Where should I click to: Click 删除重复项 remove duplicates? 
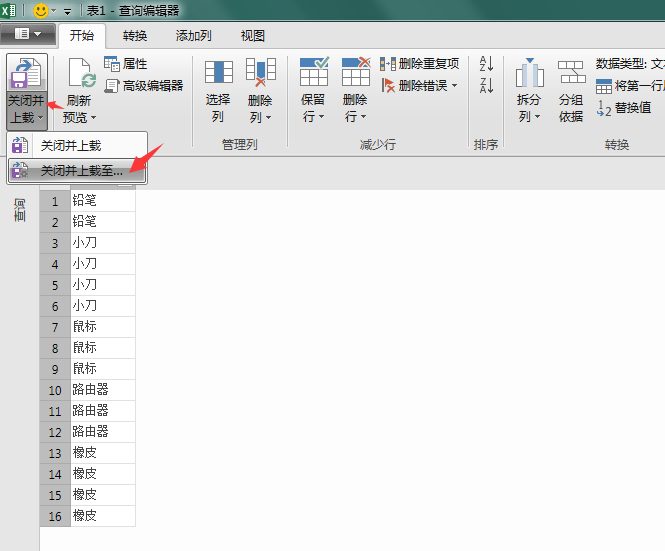click(x=419, y=64)
